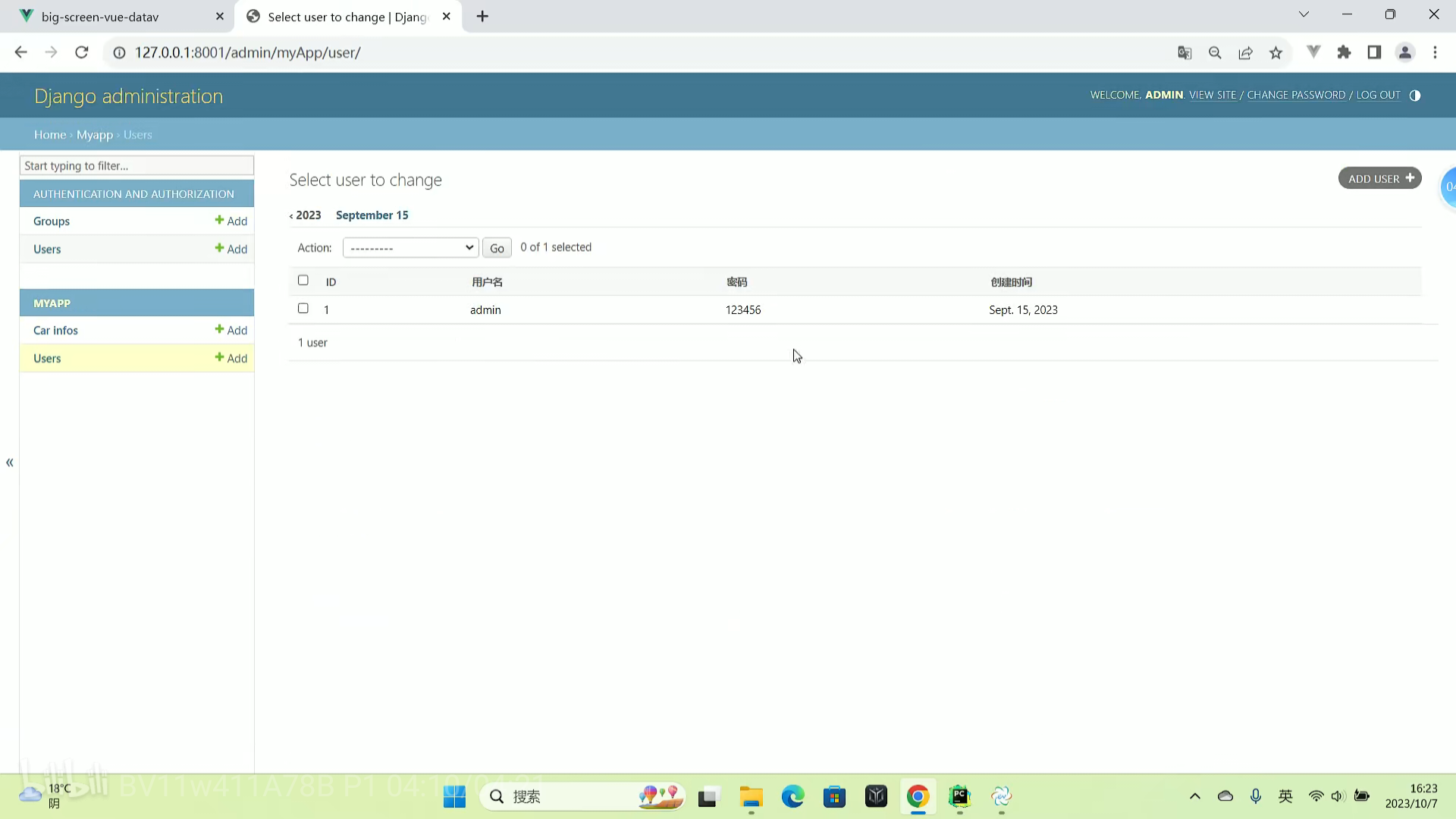Click the LOG OUT link
The width and height of the screenshot is (1456, 819).
click(1378, 96)
